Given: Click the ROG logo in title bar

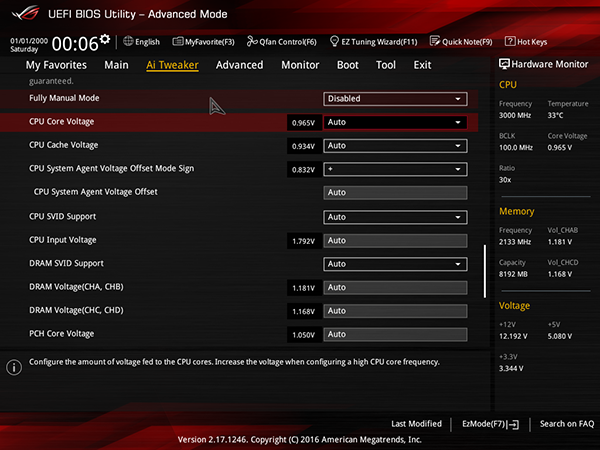Looking at the screenshot, I should 25,13.
